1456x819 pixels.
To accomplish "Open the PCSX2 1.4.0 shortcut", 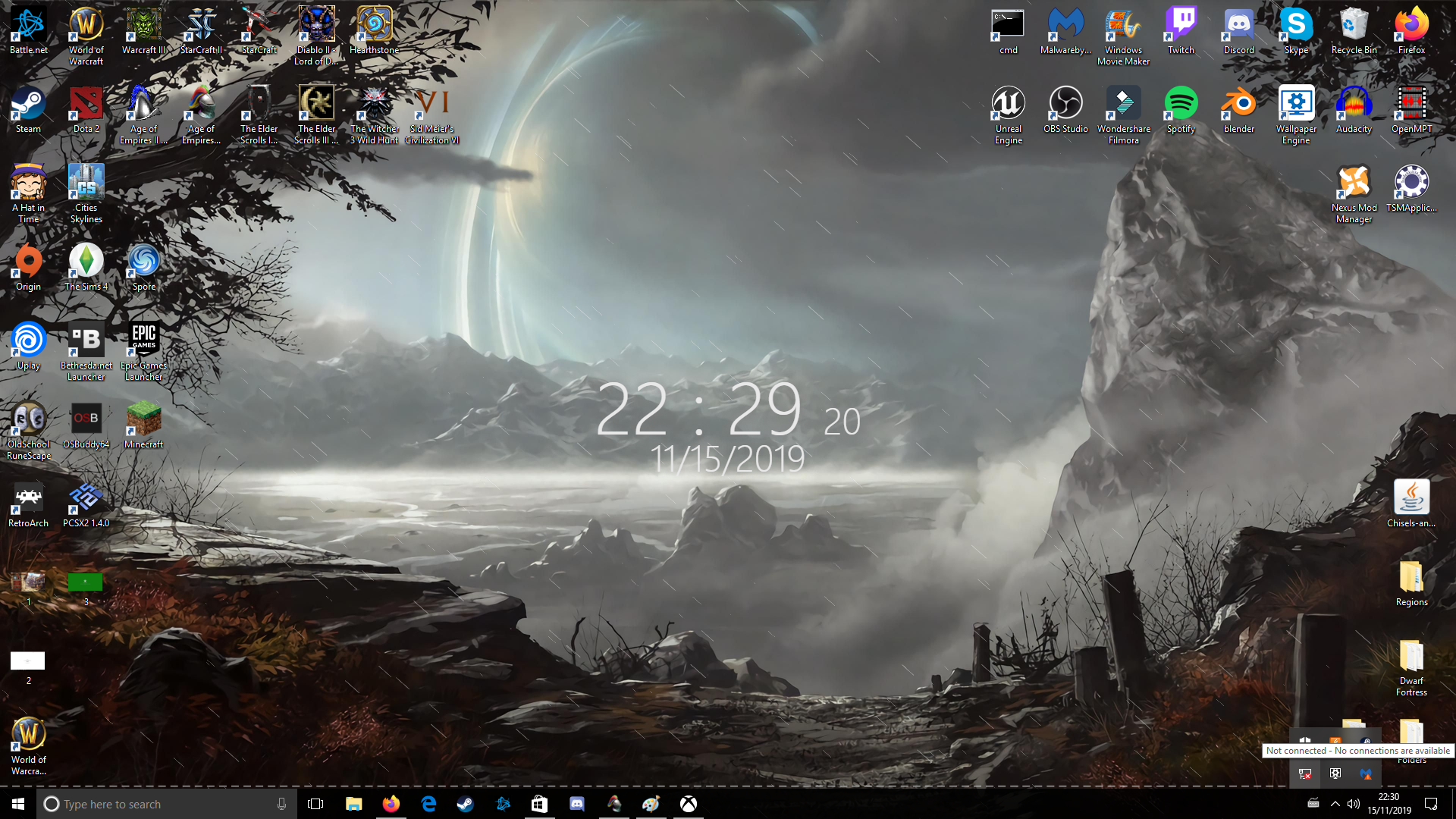I will pos(86,505).
